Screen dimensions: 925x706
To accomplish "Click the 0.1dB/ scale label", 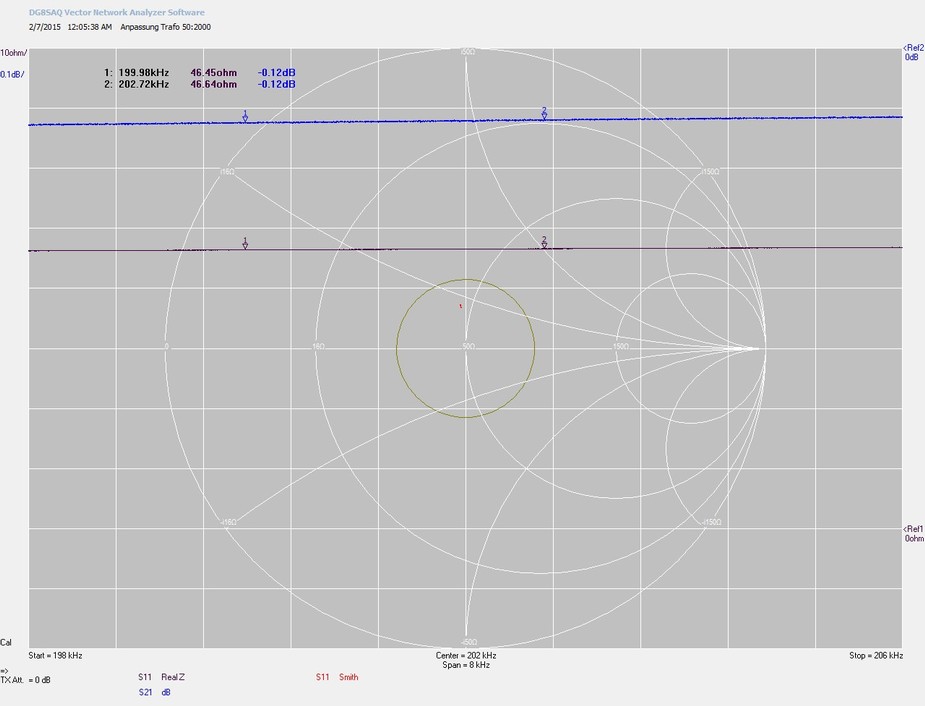I will click(x=13, y=74).
